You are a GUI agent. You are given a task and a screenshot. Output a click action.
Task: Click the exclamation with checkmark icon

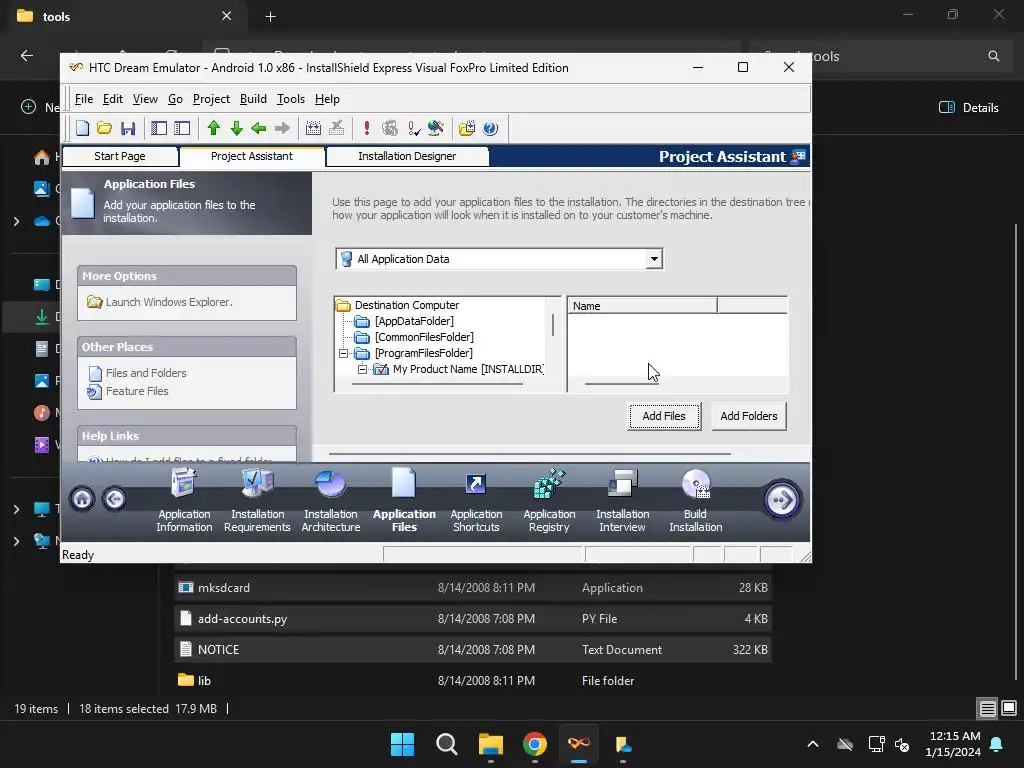coord(413,128)
